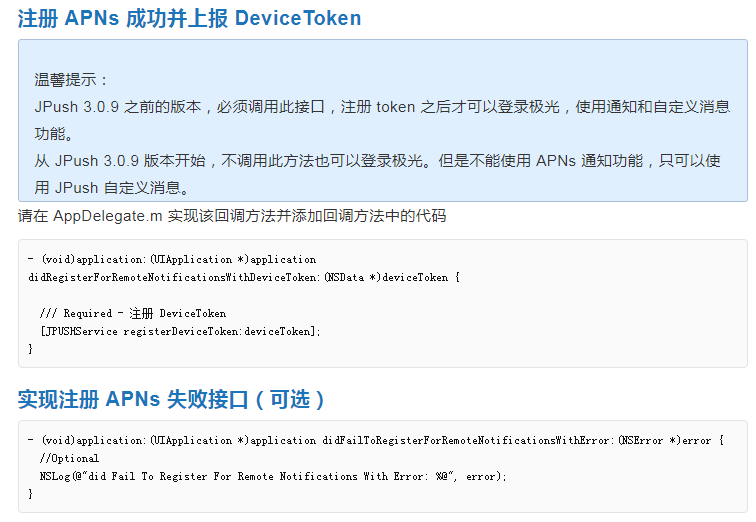This screenshot has height=522, width=756.
Task: Click the text 用 JPush 自定义消息。
Action: [x=112, y=187]
